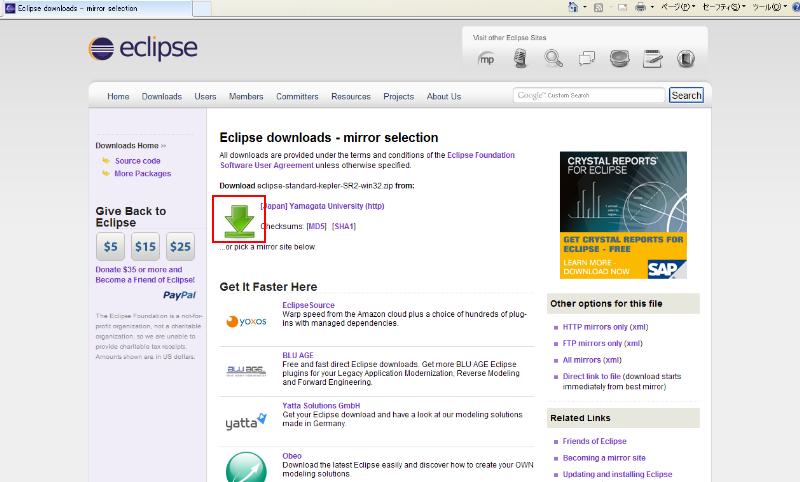Screen dimensions: 800x482
Task: Go to Home in site navigation
Action: (x=118, y=96)
